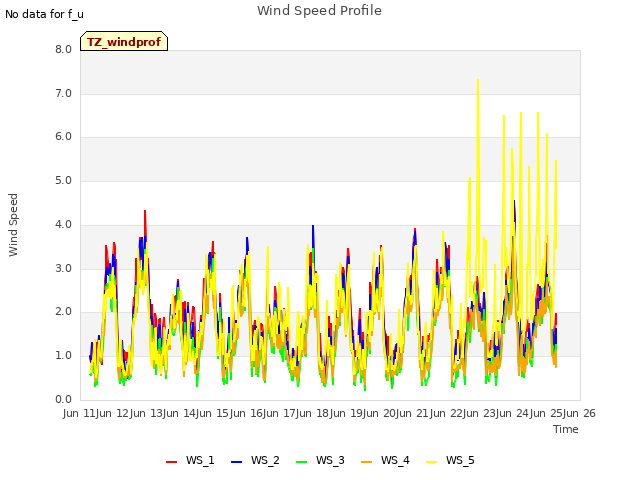Click the 0.0 y-axis tick label
The width and height of the screenshot is (640, 480).
(63, 400)
